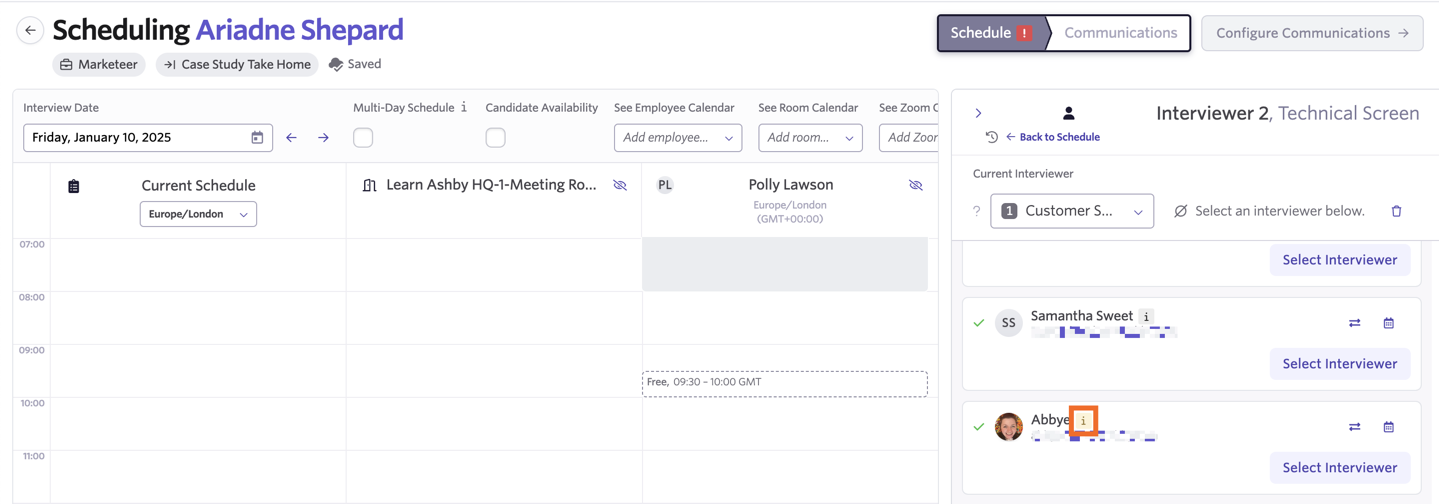Viewport: 1439px width, 504px height.
Task: Hide the Learn Ashby HQ room calendar
Action: (x=620, y=185)
